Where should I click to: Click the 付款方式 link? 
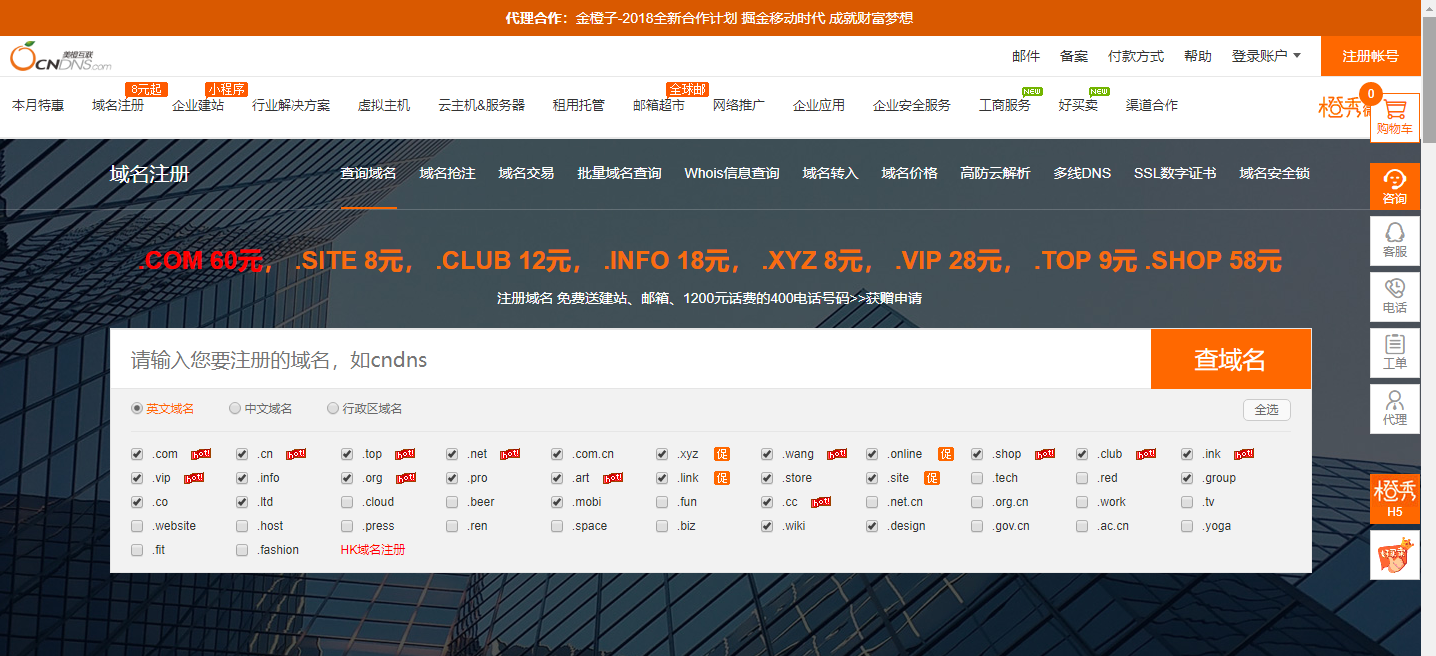pos(1136,56)
